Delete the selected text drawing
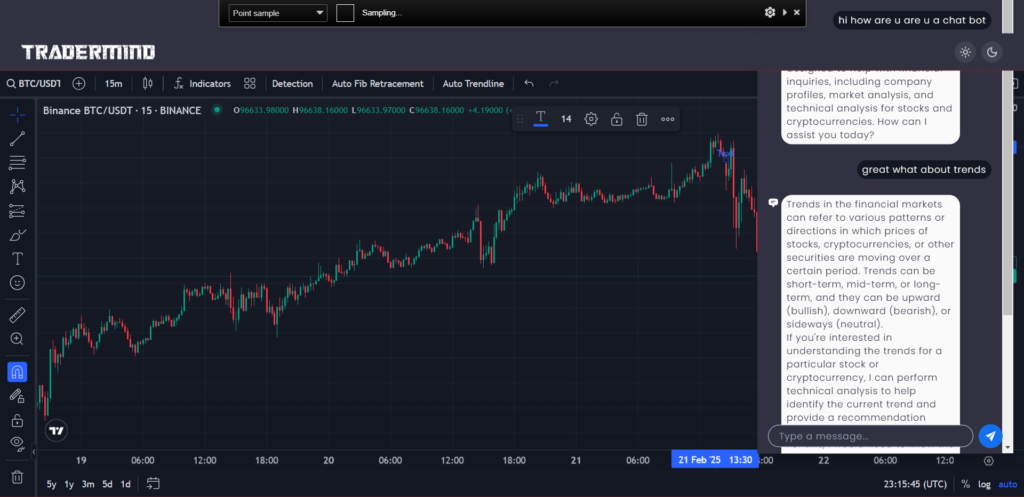The image size is (1024, 497). 642,119
